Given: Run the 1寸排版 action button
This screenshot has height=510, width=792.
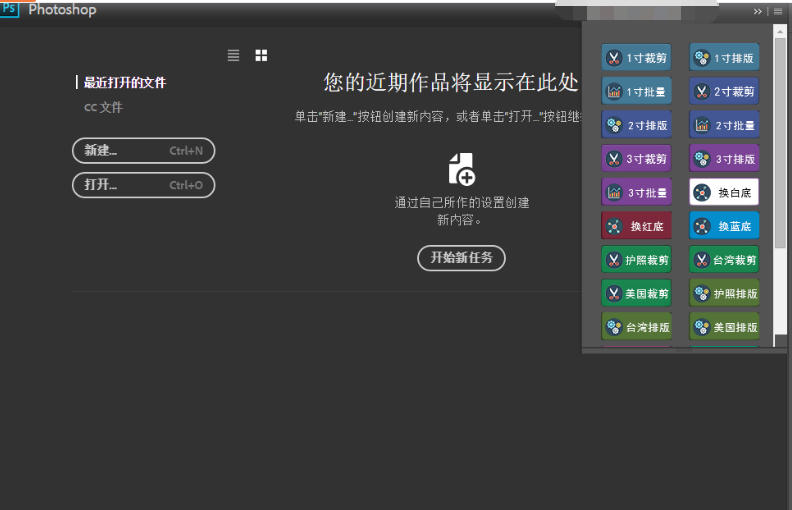Looking at the screenshot, I should tap(724, 58).
